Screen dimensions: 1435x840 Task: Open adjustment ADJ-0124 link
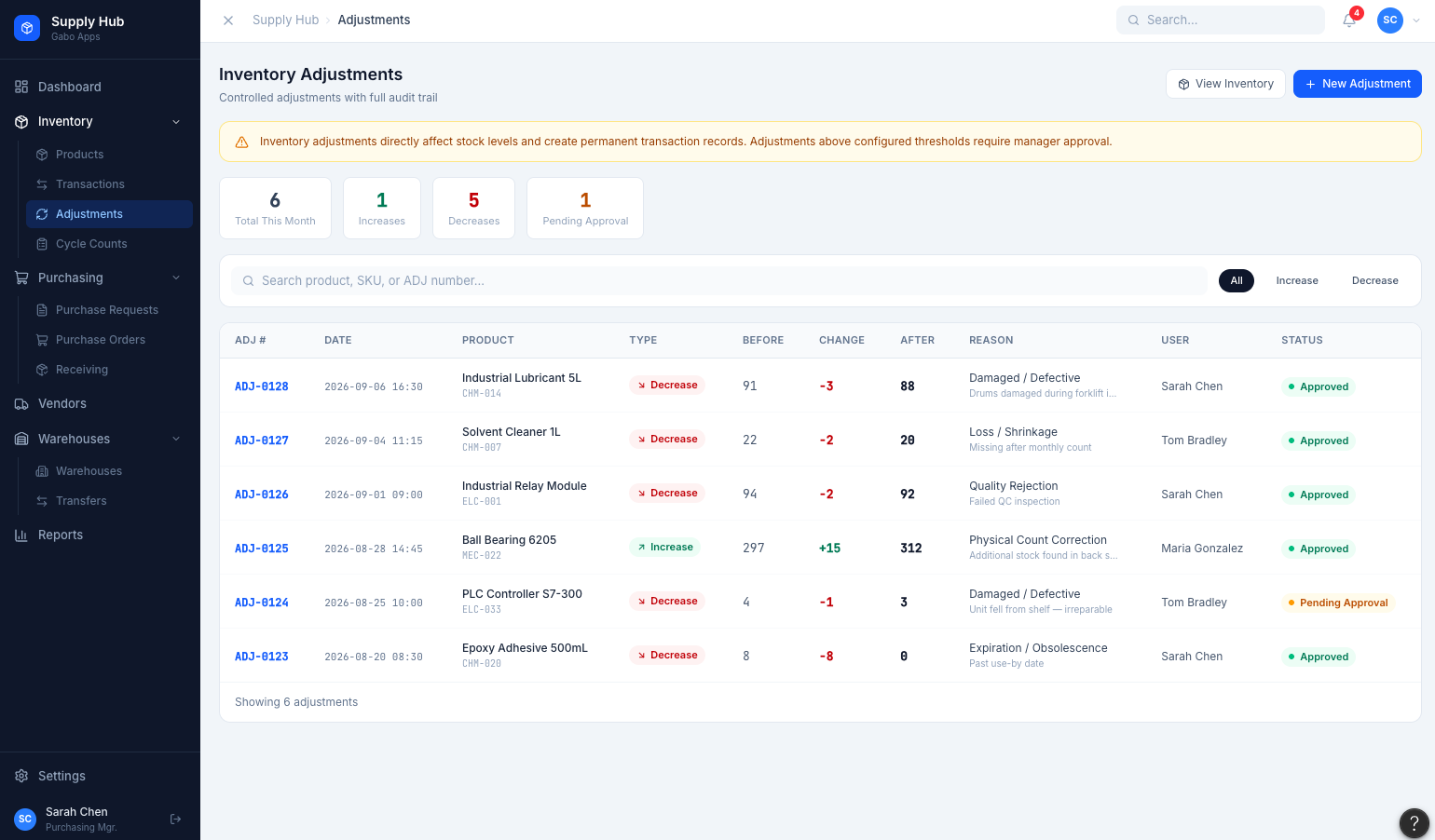click(262, 603)
